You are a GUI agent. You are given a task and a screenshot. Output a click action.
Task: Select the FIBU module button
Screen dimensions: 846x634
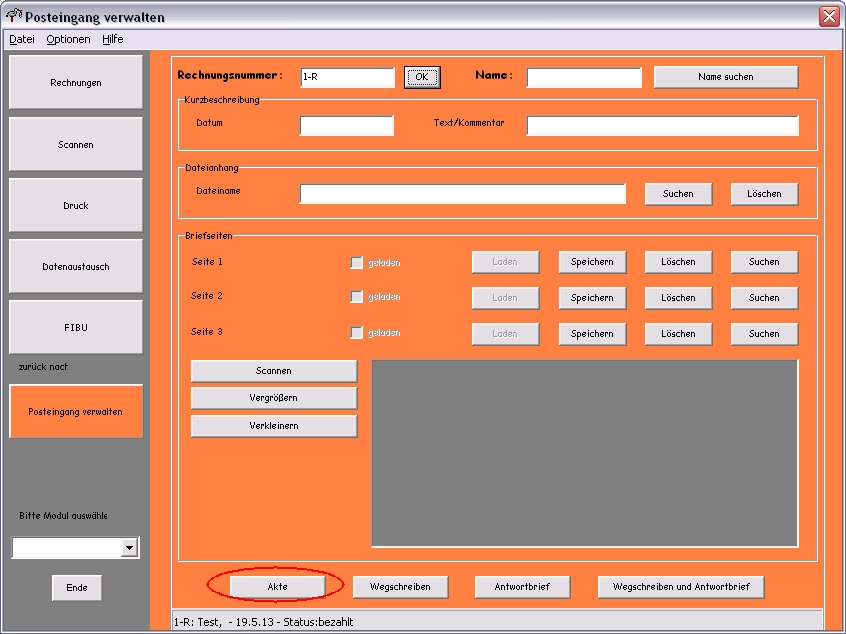pos(76,328)
